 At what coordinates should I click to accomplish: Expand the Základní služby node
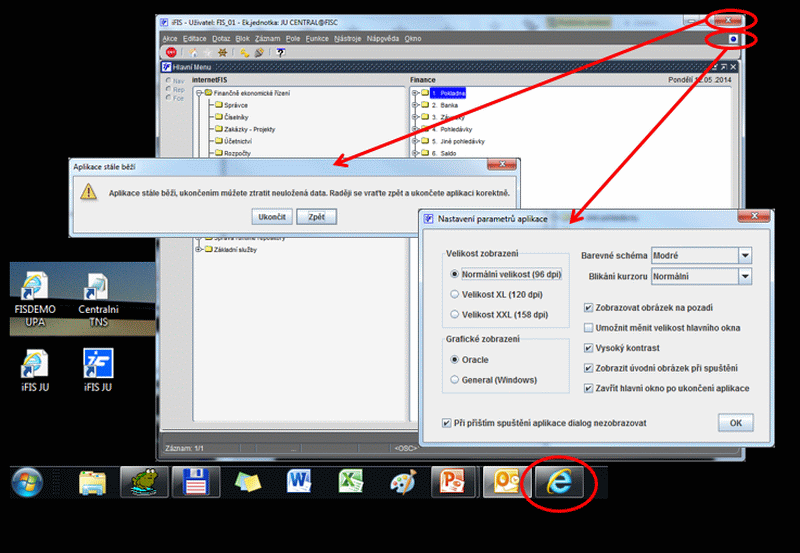[x=199, y=249]
